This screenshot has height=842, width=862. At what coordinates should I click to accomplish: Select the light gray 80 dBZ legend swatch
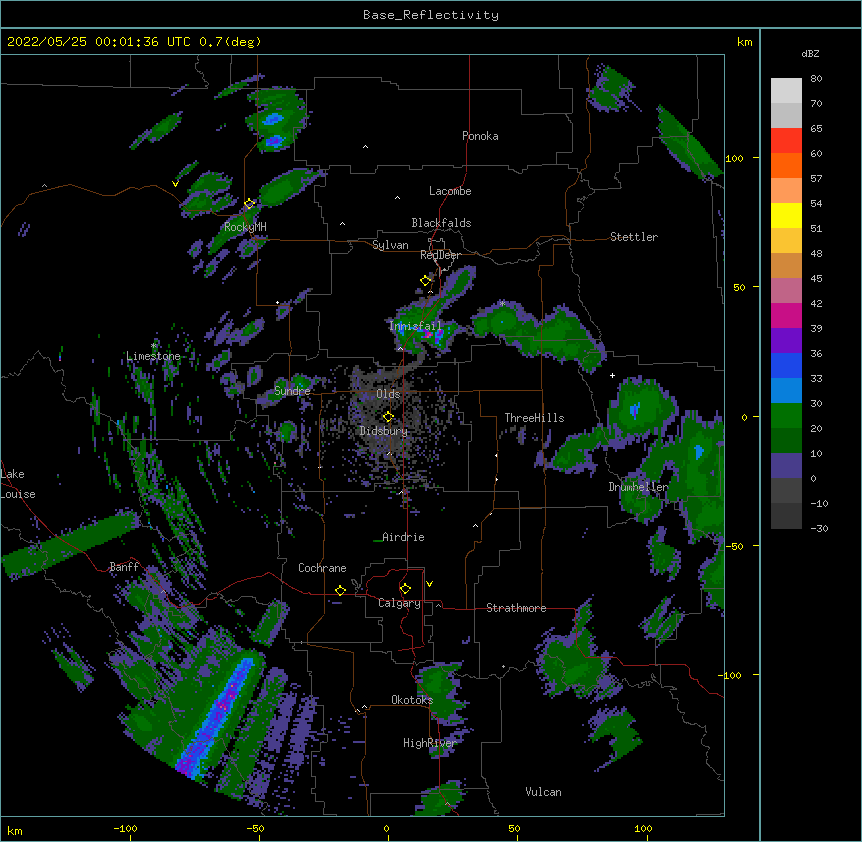786,91
